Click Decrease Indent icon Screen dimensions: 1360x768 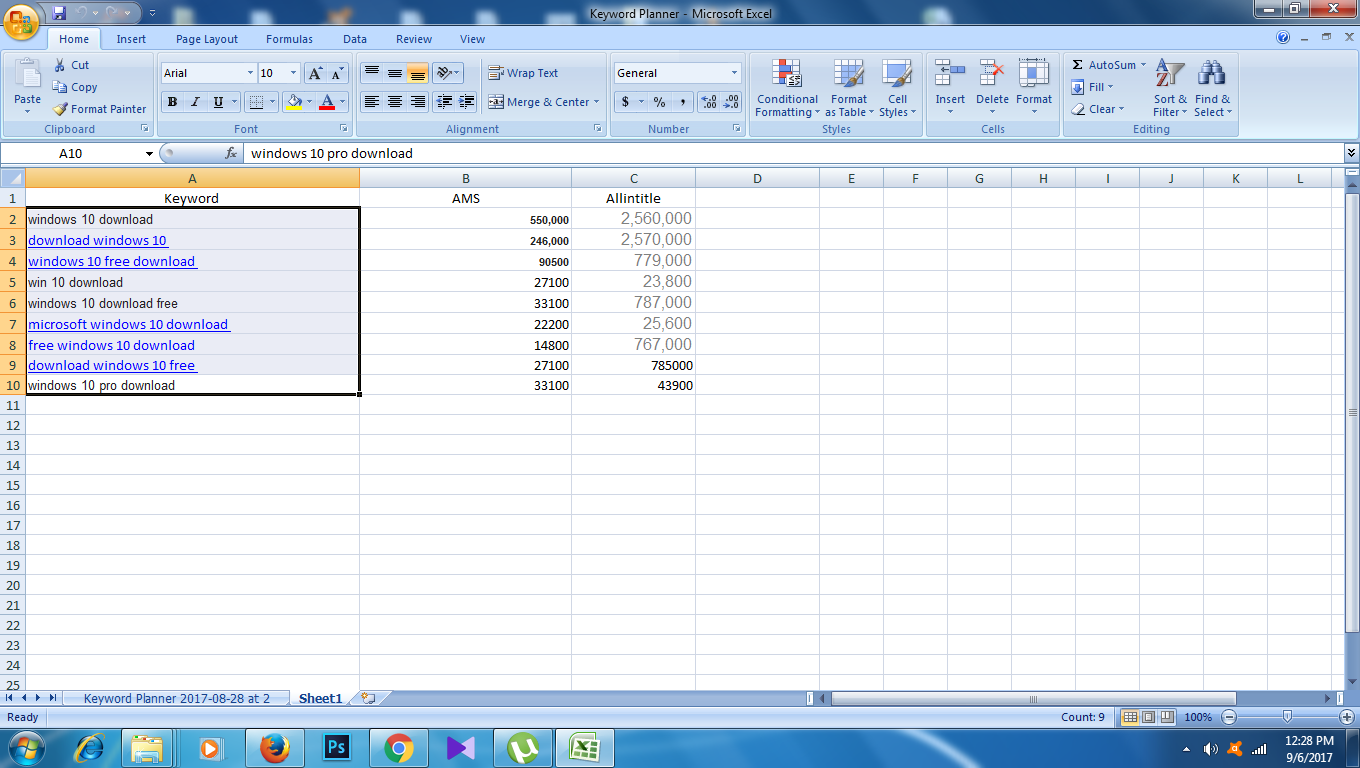pos(444,102)
